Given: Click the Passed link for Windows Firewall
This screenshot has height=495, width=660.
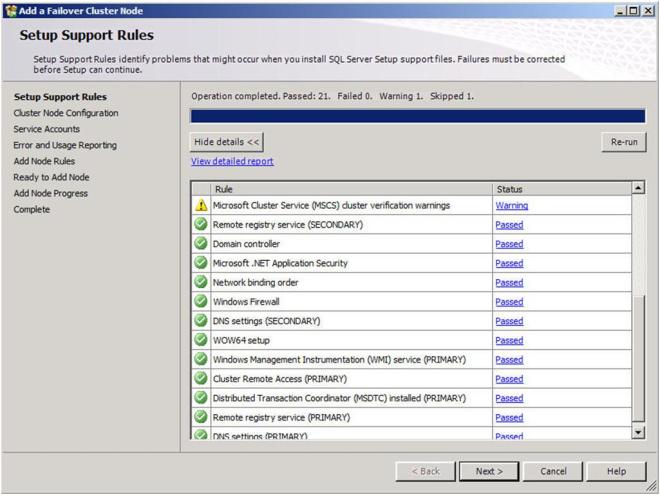Looking at the screenshot, I should [509, 302].
